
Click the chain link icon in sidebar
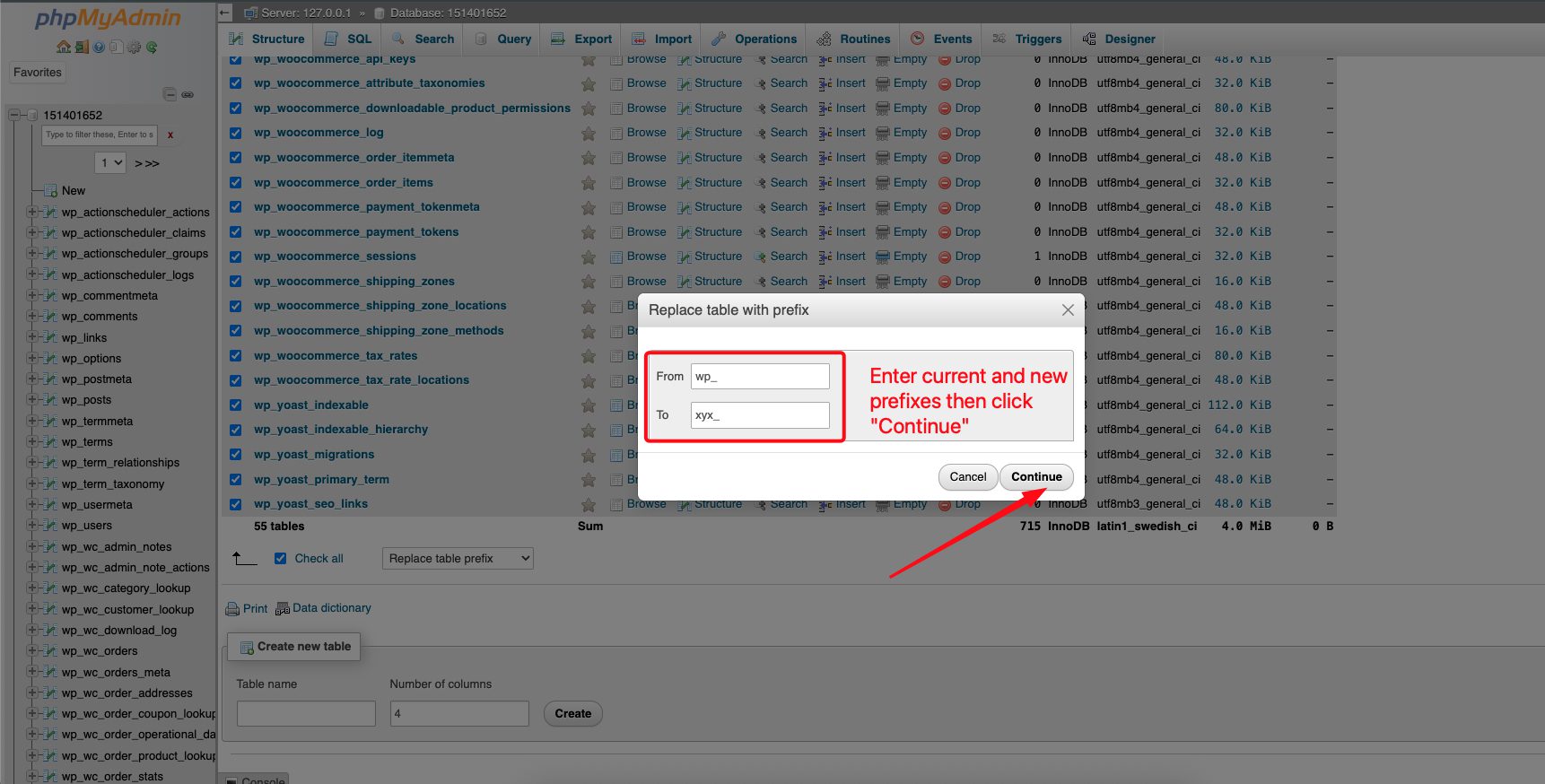point(188,94)
